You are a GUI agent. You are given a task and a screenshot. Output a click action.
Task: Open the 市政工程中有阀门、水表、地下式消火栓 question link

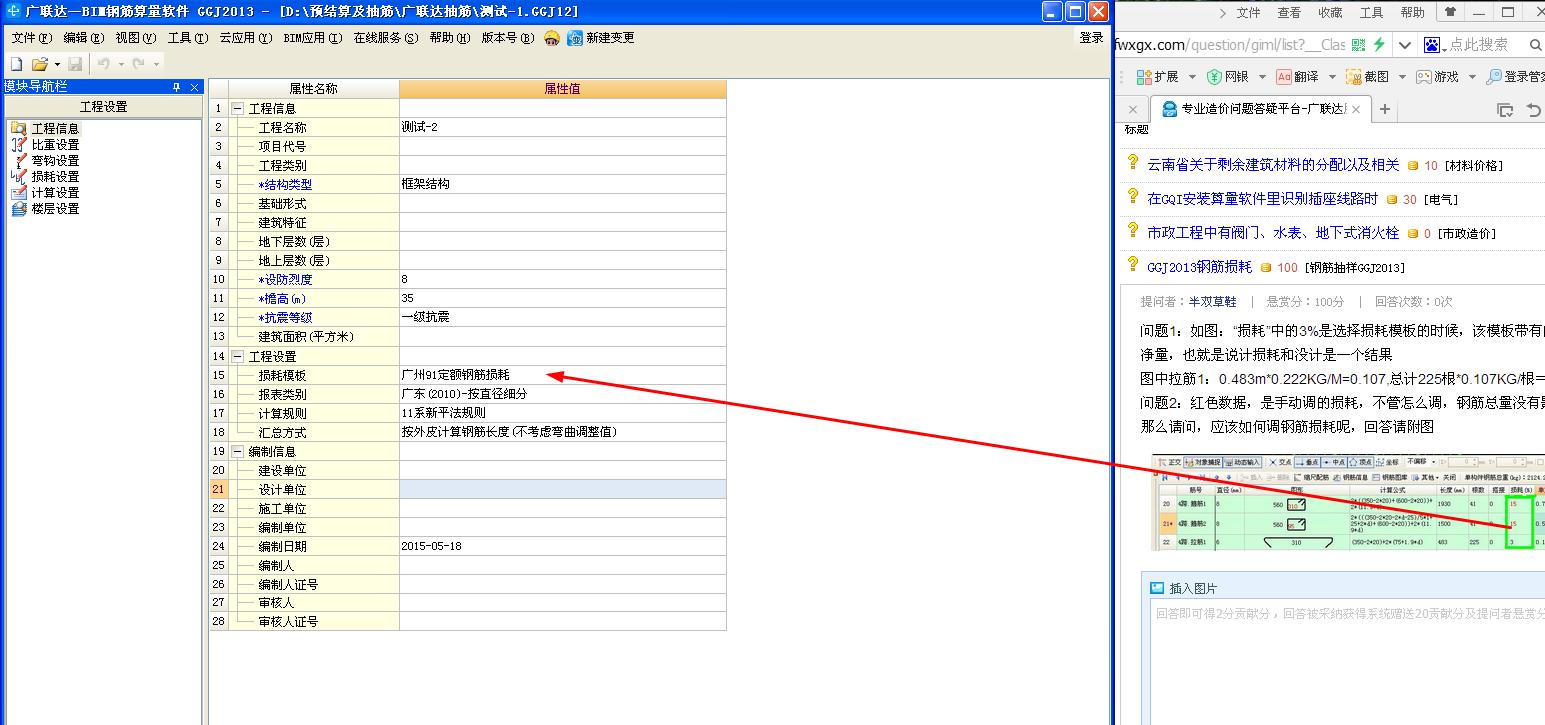[x=1273, y=232]
